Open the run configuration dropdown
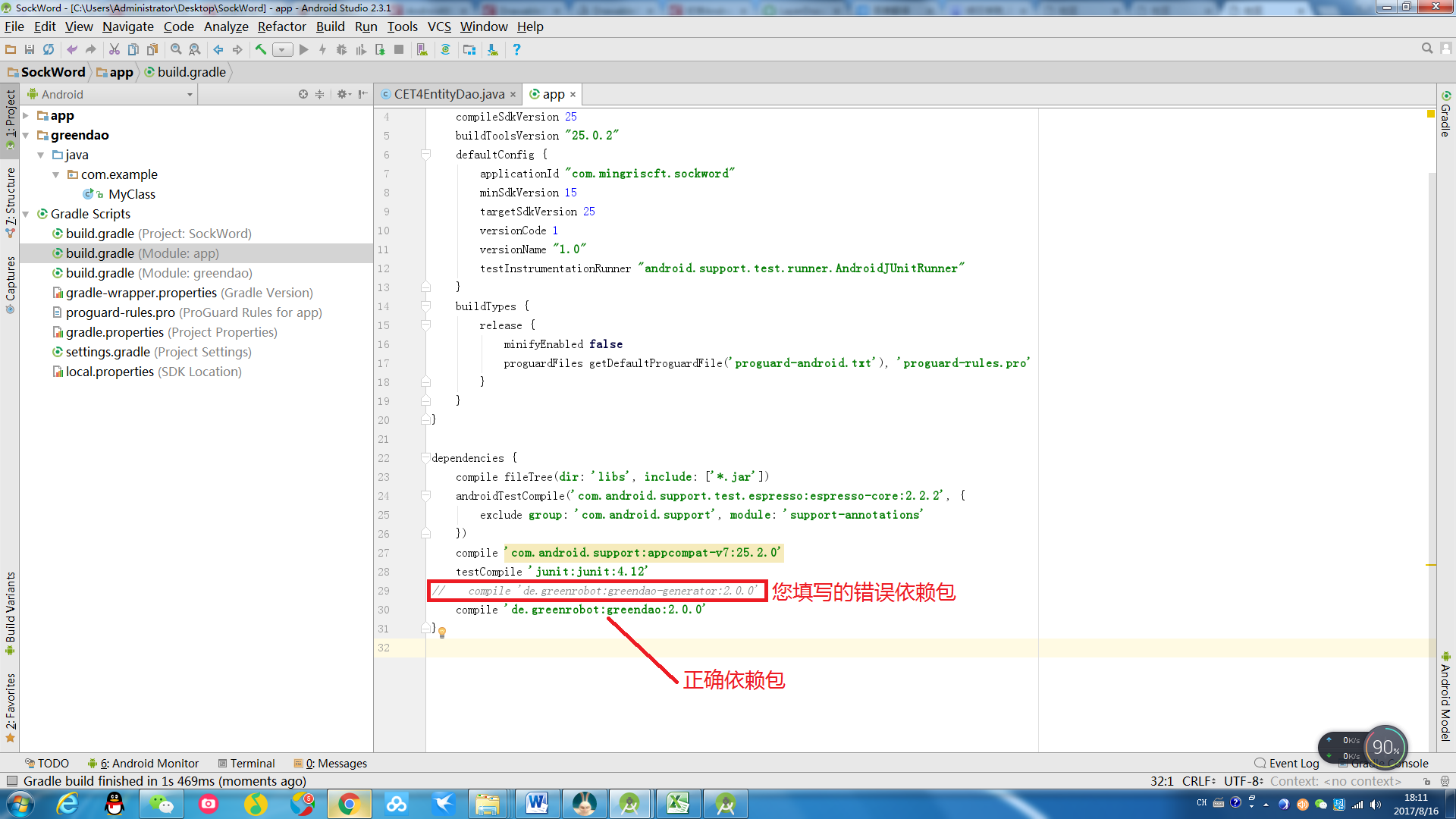Viewport: 1456px width, 819px height. tap(283, 49)
